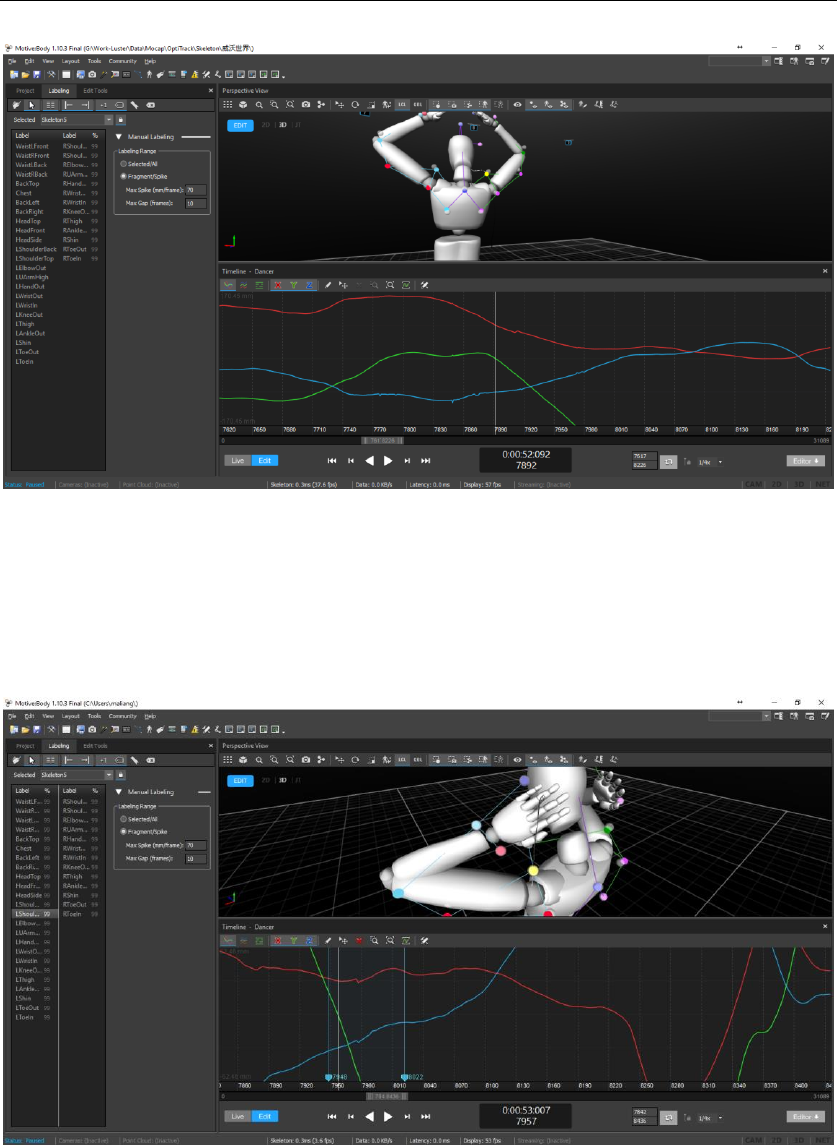The width and height of the screenshot is (837, 1145).
Task: Open playback speed dropdown in bottom window
Action: tap(721, 1117)
